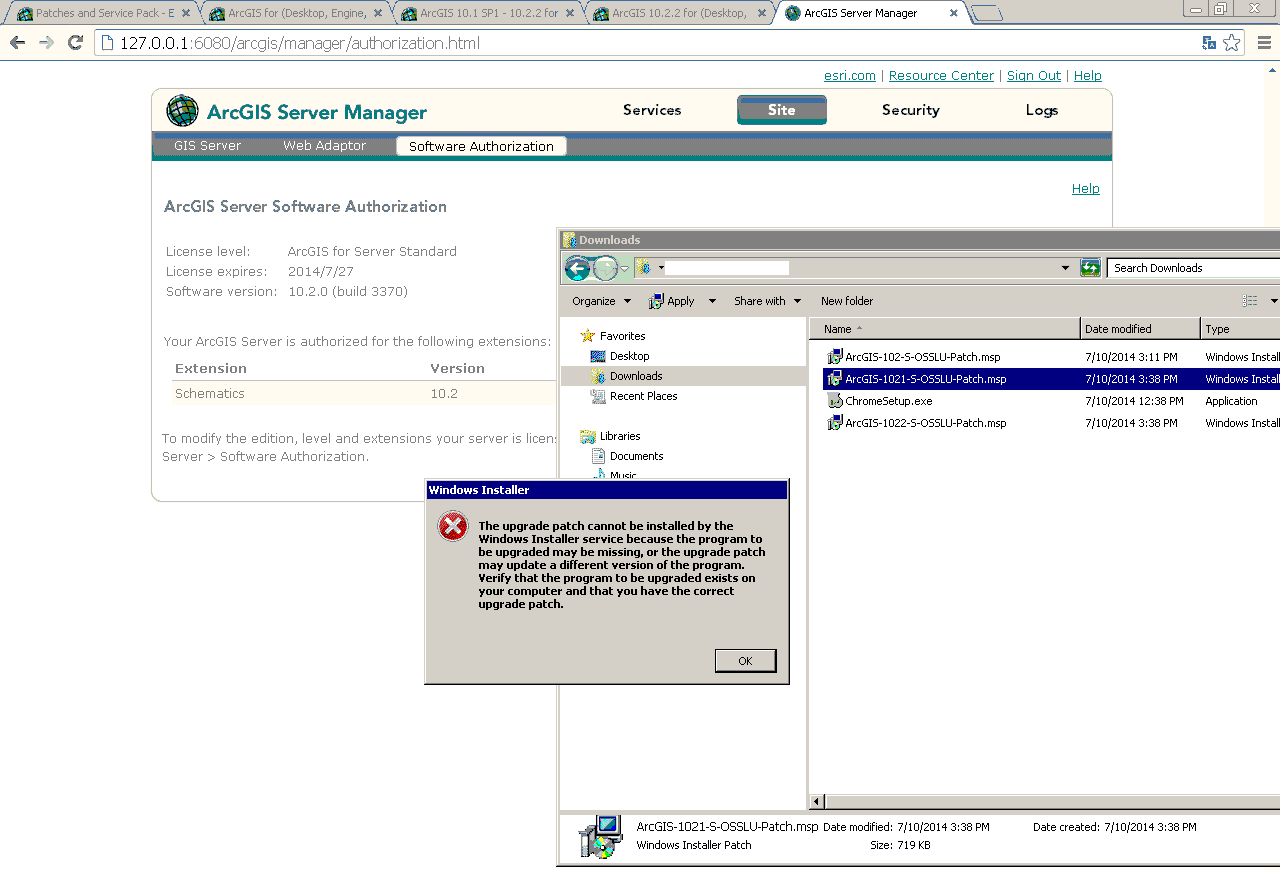The width and height of the screenshot is (1280, 870).
Task: Select the ArcGIS-1021-S-OSSLU-Patch.msp file icon
Action: click(835, 379)
